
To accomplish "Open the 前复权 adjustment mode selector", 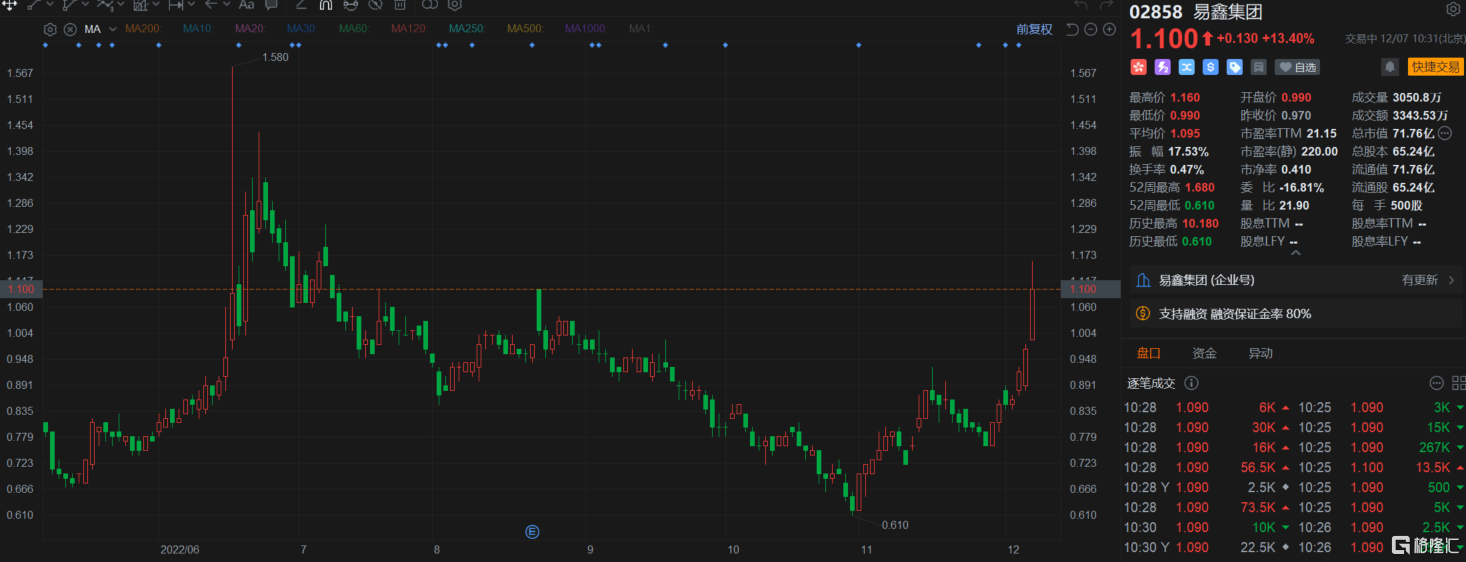I will 1034,29.
